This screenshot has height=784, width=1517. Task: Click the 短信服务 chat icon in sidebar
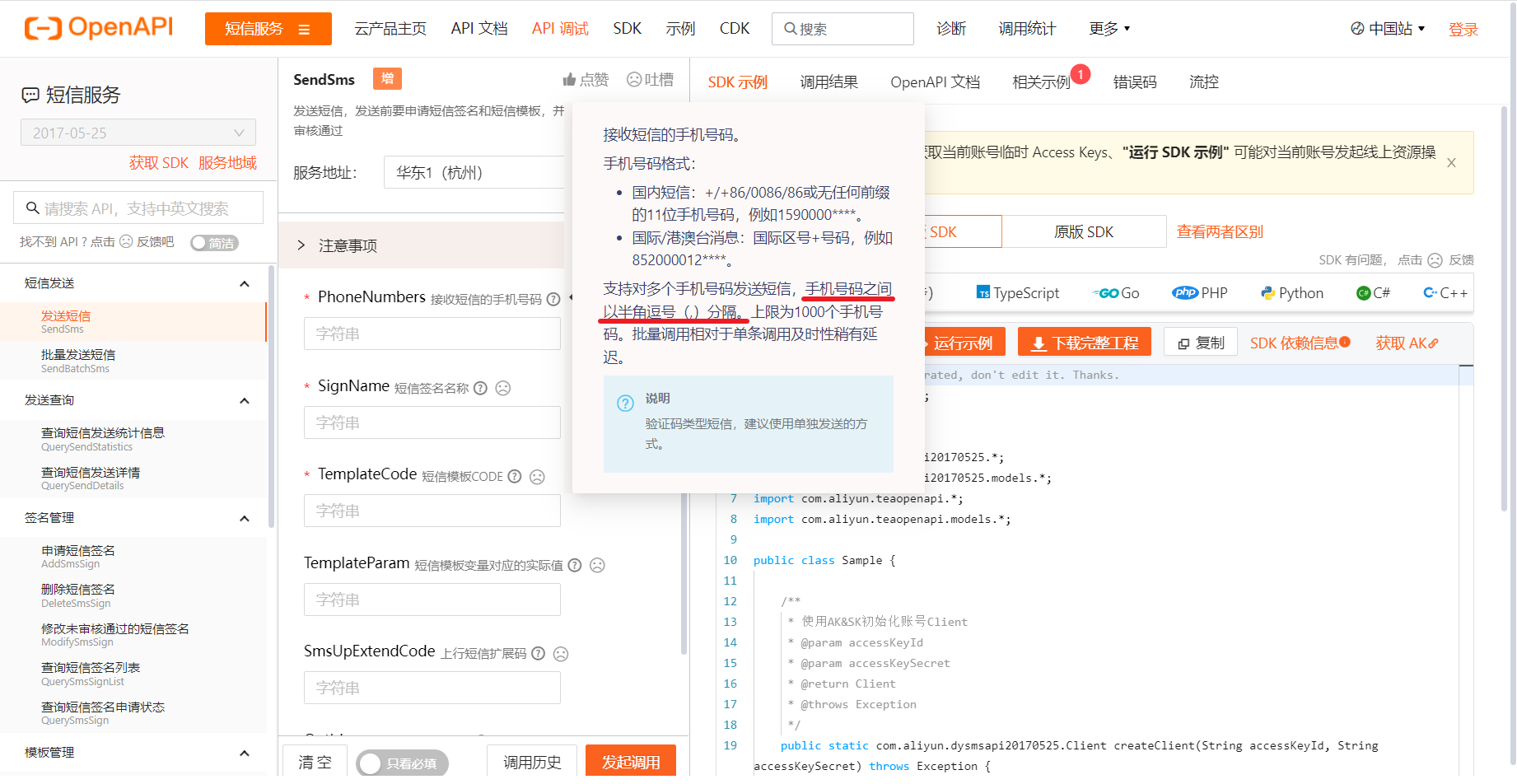point(30,96)
